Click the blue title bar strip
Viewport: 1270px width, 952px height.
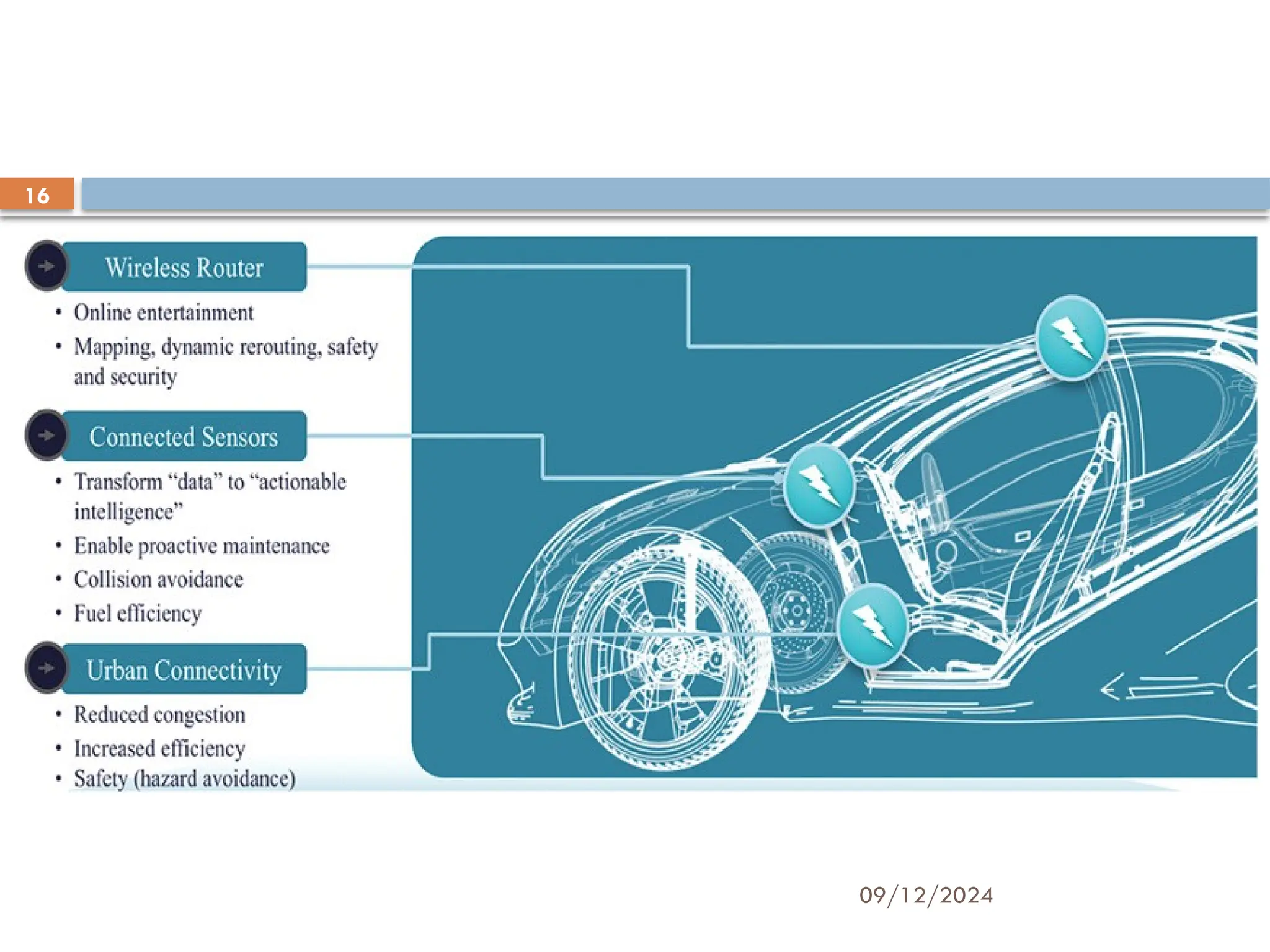pos(675,193)
